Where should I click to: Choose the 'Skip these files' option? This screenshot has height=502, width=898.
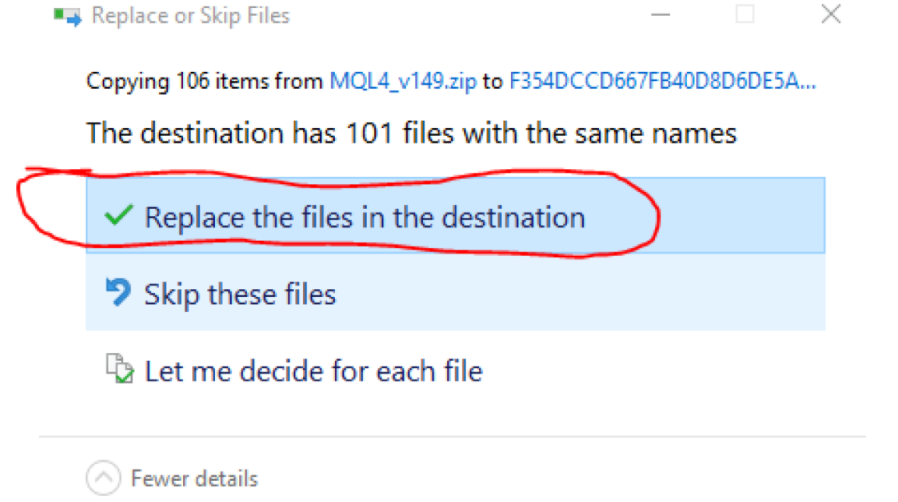pyautogui.click(x=455, y=292)
